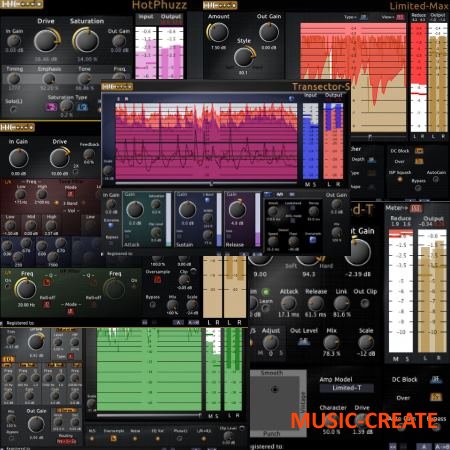Screen dimensions: 450x450
Task: Toggle the red Rolloff button on left filter
Action: click(x=47, y=304)
